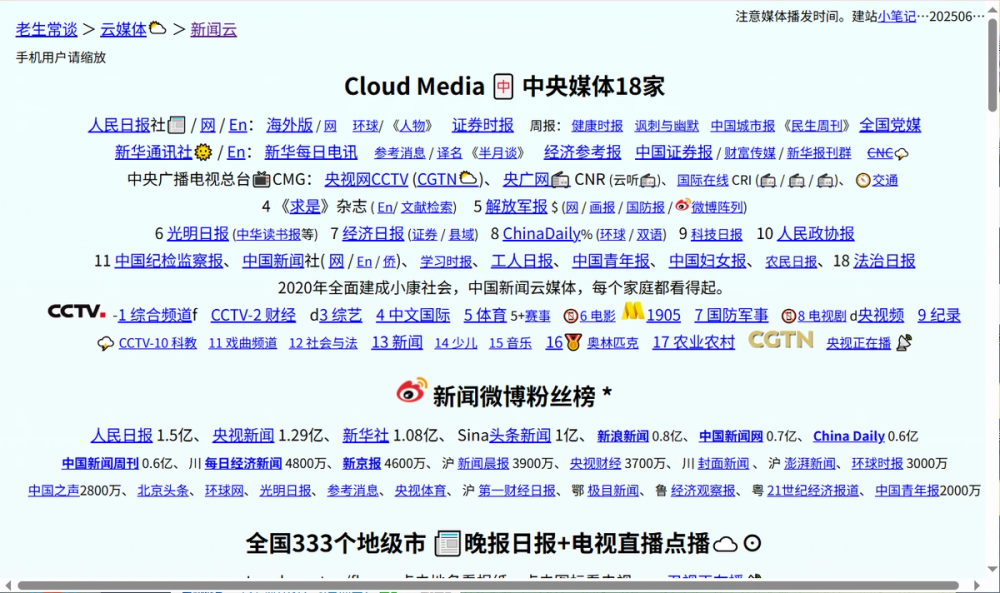Image resolution: width=1000 pixels, height=593 pixels.
Task: Open 全国党媒 link
Action: pos(890,125)
